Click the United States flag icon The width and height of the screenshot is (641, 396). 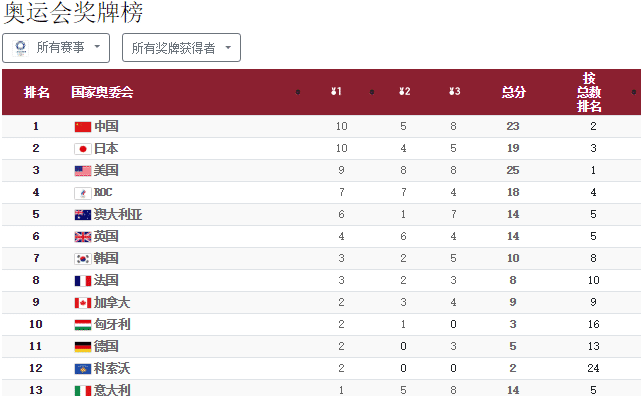click(x=83, y=171)
